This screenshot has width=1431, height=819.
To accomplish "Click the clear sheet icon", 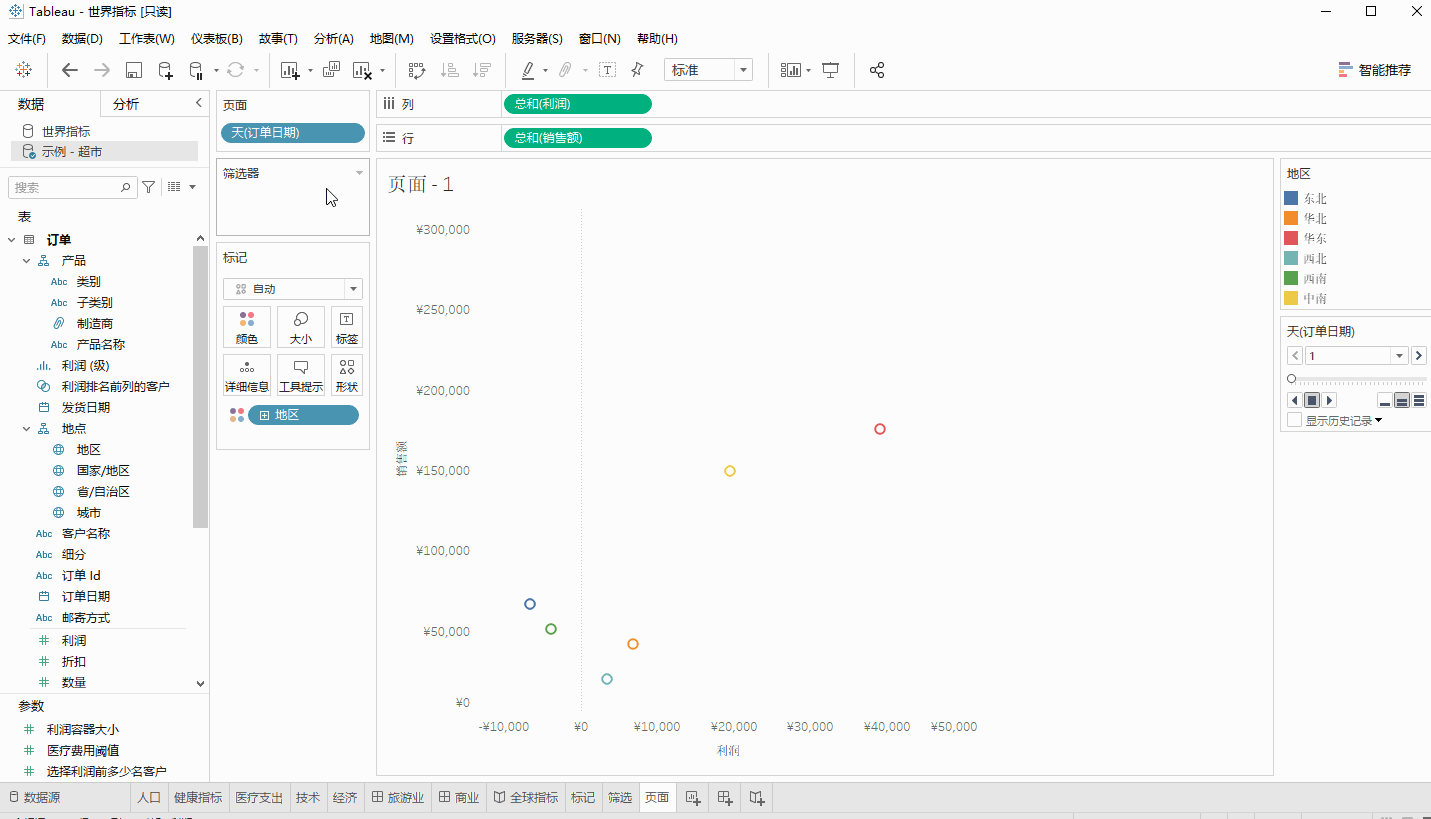I will pos(363,70).
